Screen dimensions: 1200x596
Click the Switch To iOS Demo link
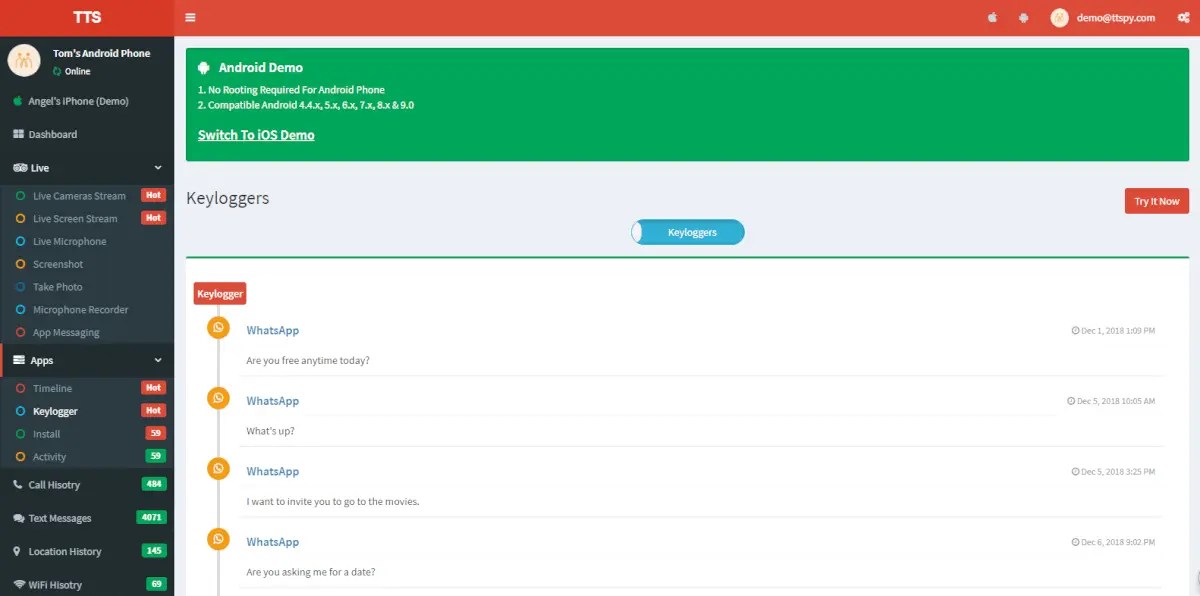click(256, 135)
